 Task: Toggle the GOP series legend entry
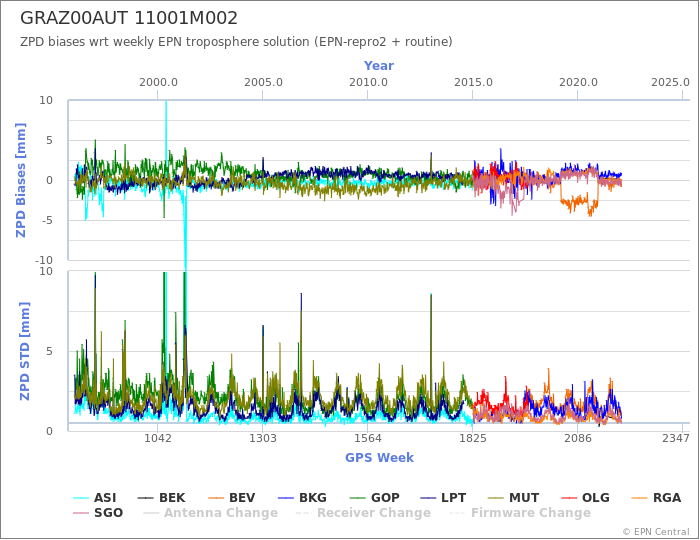374,498
